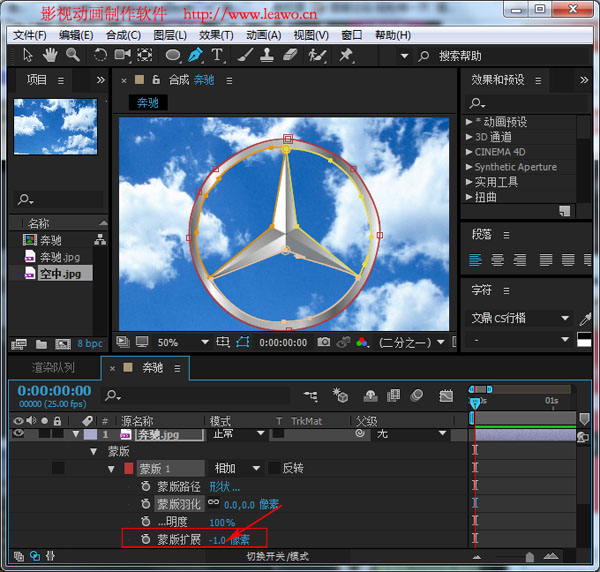Expand the 3D 通道 effects category
The height and width of the screenshot is (572, 600).
468,137
